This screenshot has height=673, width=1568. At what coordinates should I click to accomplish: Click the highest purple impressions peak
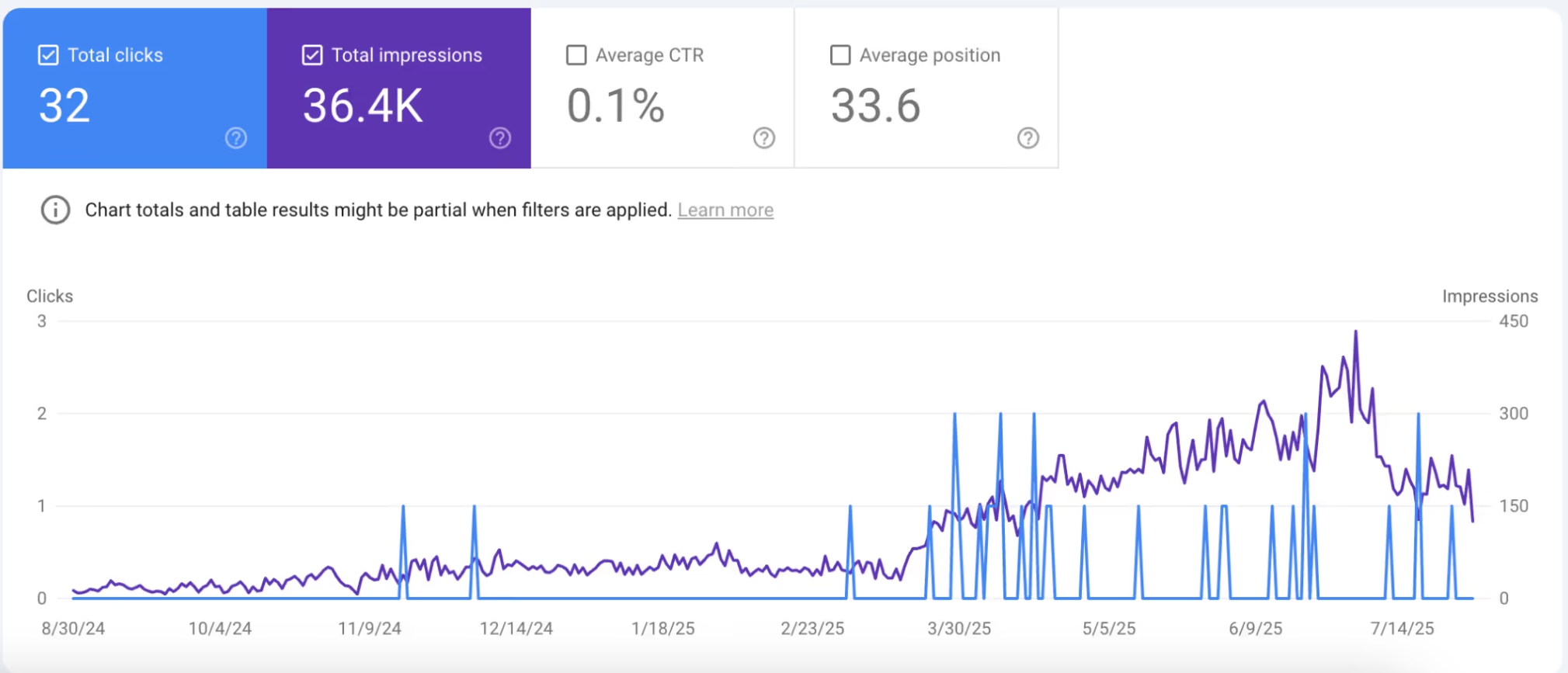click(1356, 332)
